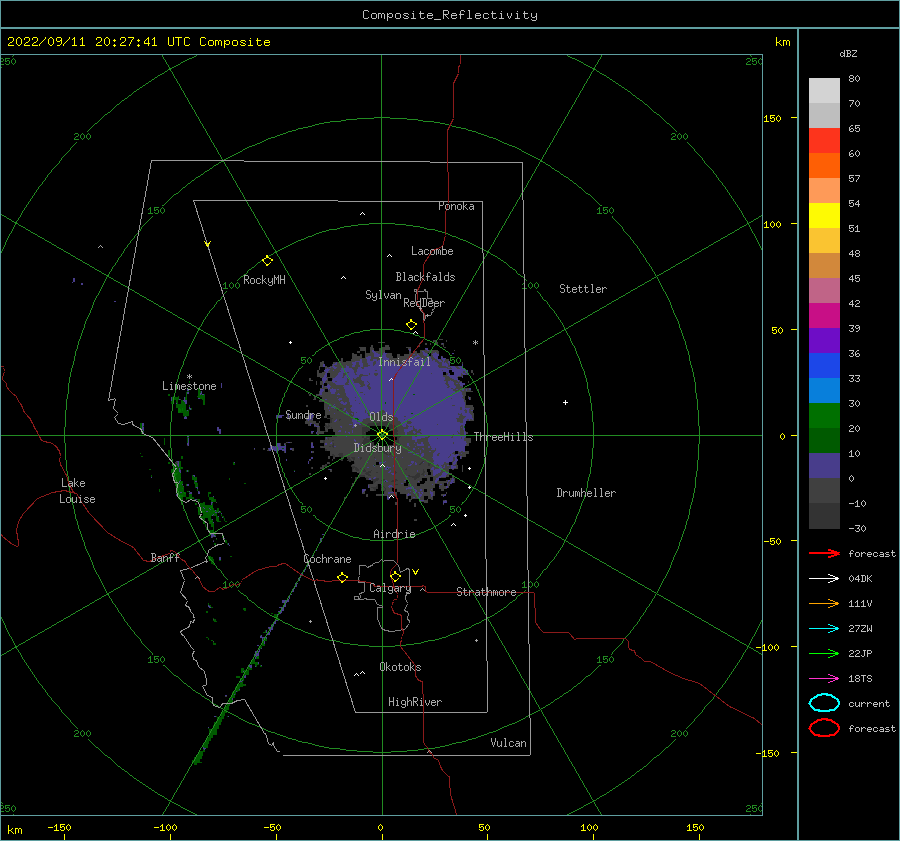Click the Strathmore label
This screenshot has height=841, width=900.
(x=486, y=592)
